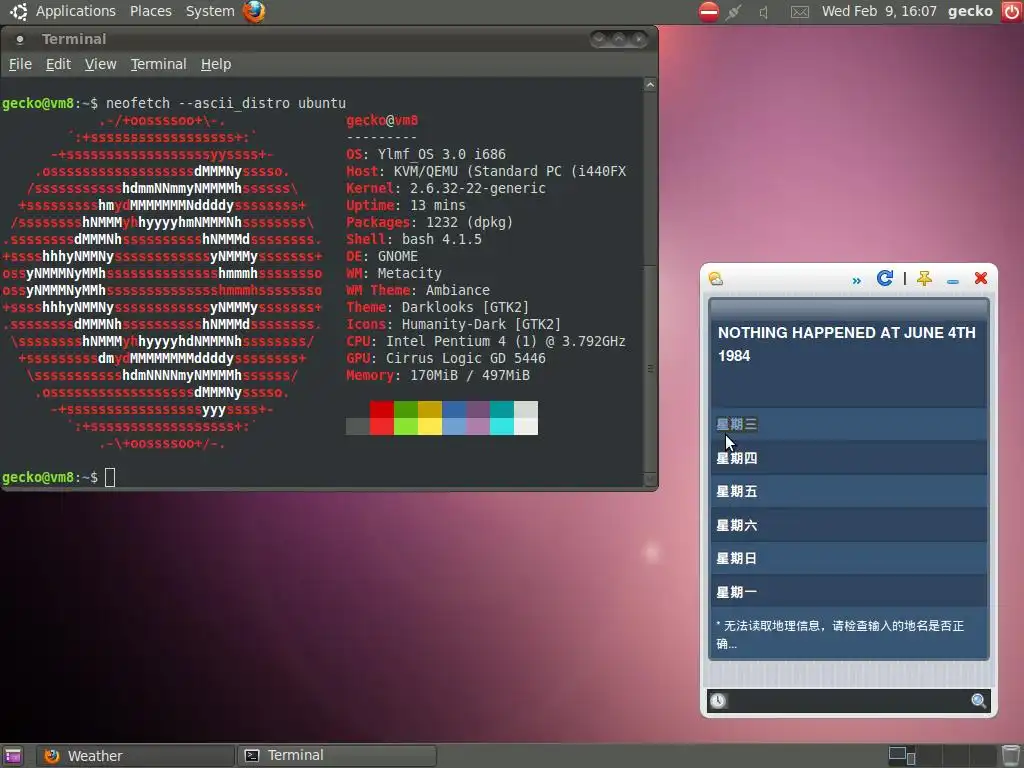Select the 星期一 forecast row

coord(848,592)
